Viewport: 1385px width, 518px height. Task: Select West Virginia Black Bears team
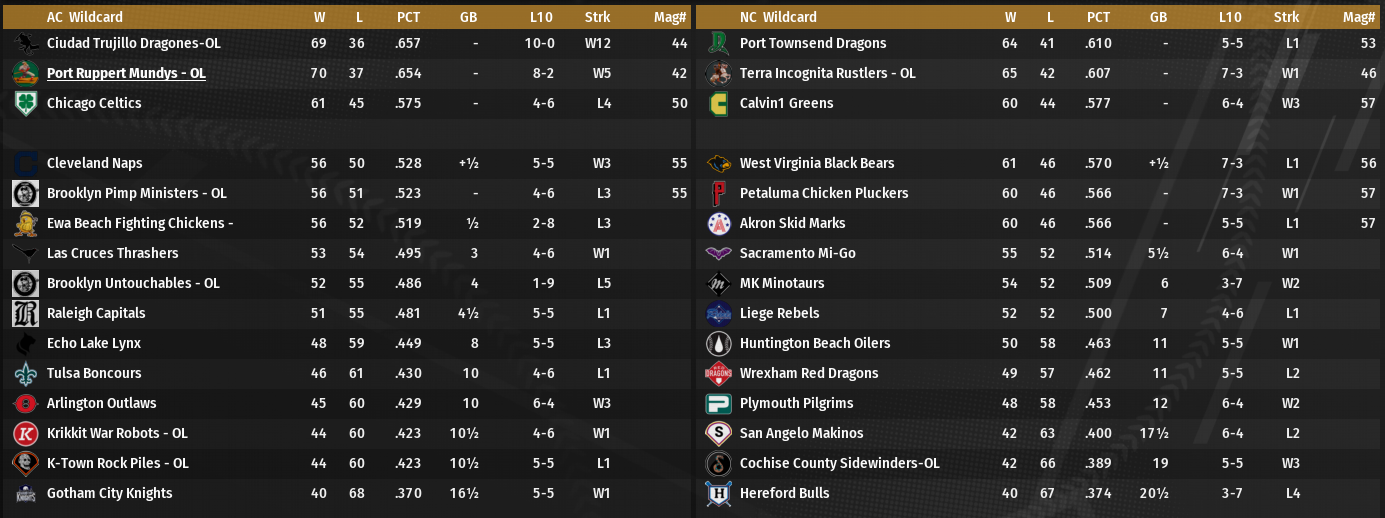(x=816, y=163)
